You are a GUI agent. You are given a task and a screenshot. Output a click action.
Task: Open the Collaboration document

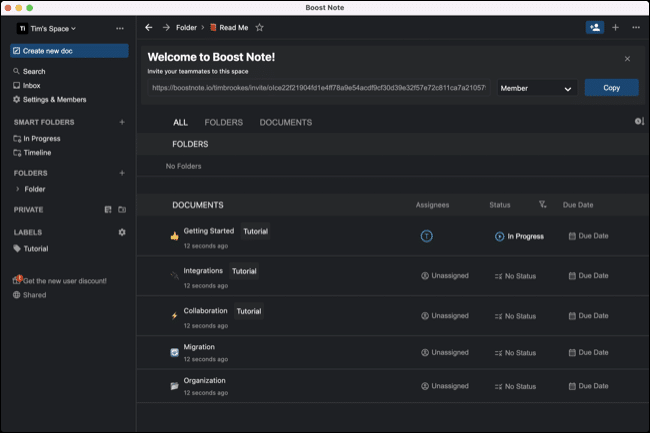[x=205, y=311]
